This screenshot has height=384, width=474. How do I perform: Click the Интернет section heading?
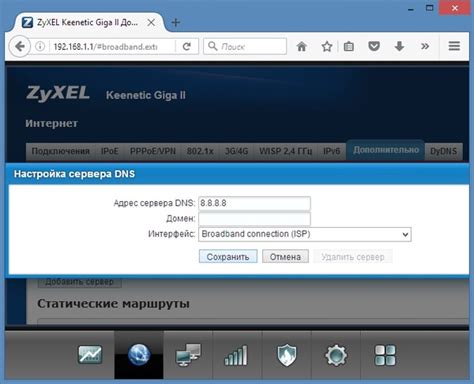[52, 123]
